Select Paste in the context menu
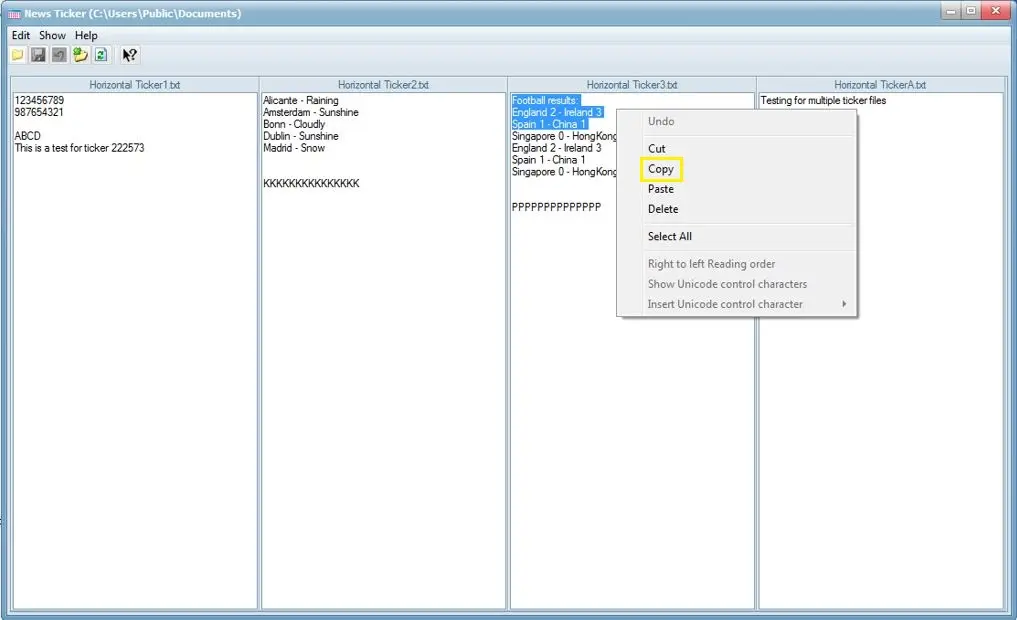This screenshot has width=1017, height=620. [x=661, y=189]
